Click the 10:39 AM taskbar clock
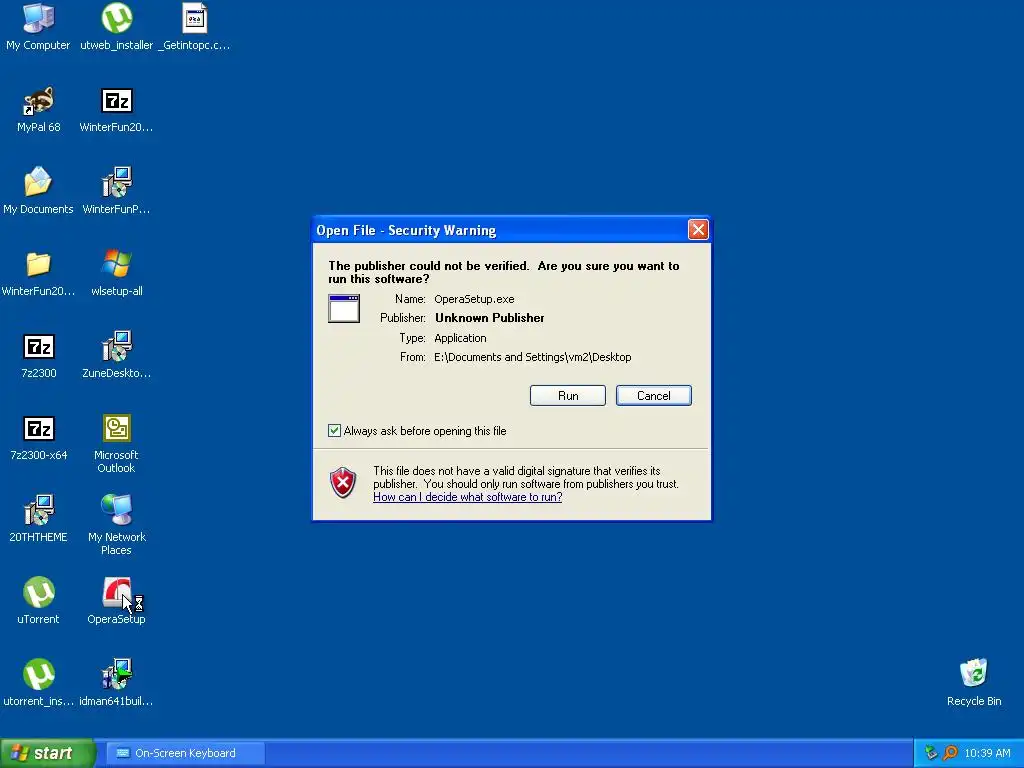This screenshot has width=1024, height=768. [x=987, y=753]
